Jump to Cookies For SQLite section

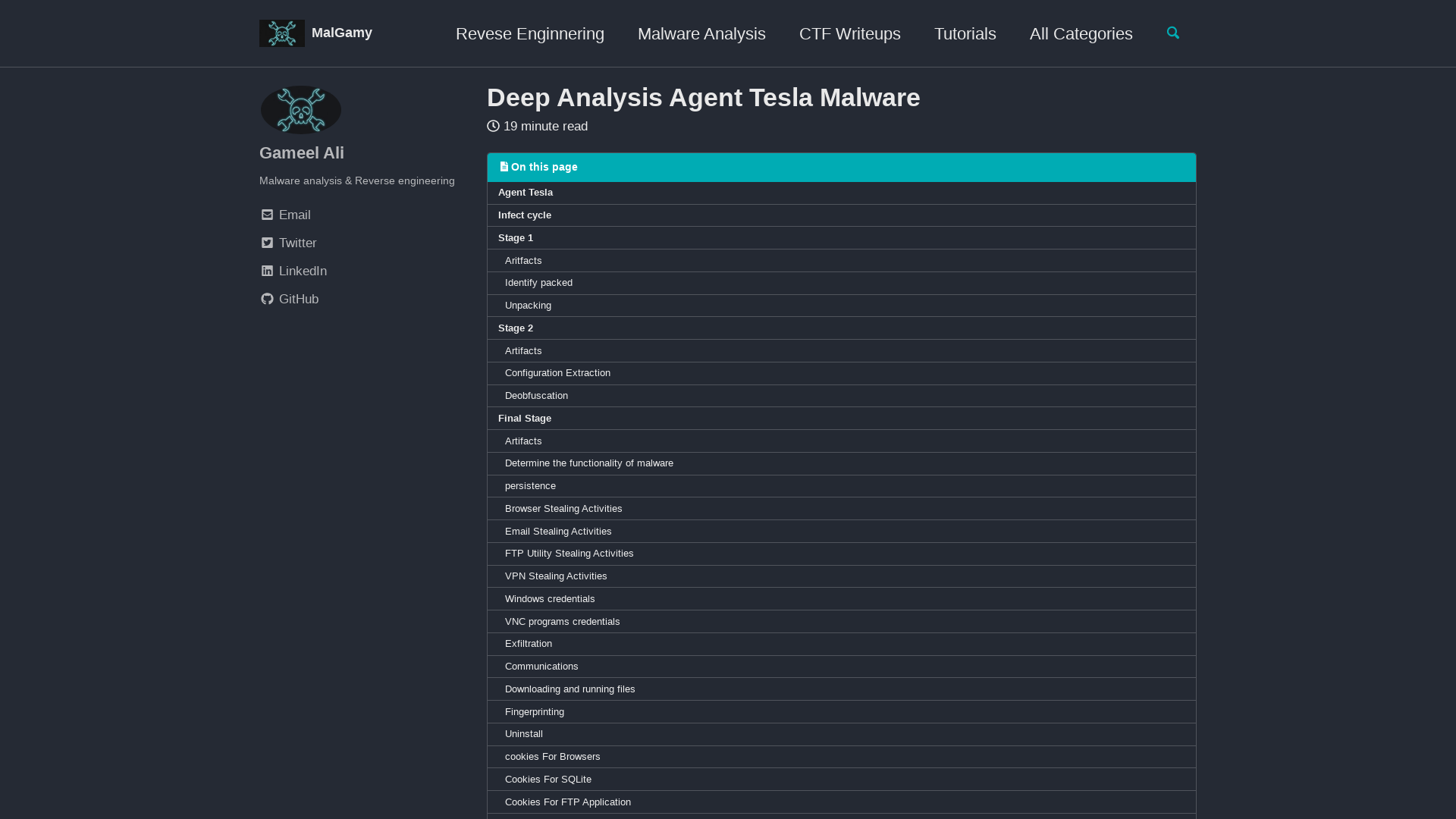(842, 780)
